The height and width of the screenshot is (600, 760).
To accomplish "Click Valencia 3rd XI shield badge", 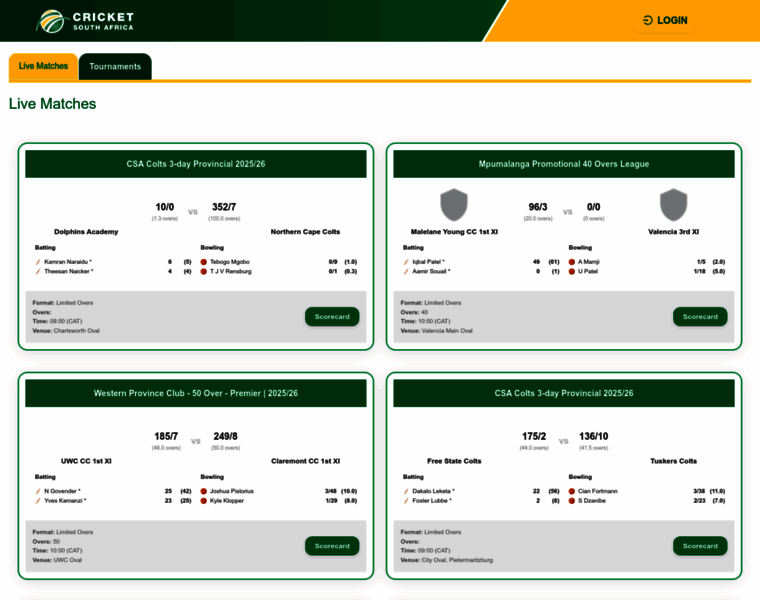I will click(673, 205).
